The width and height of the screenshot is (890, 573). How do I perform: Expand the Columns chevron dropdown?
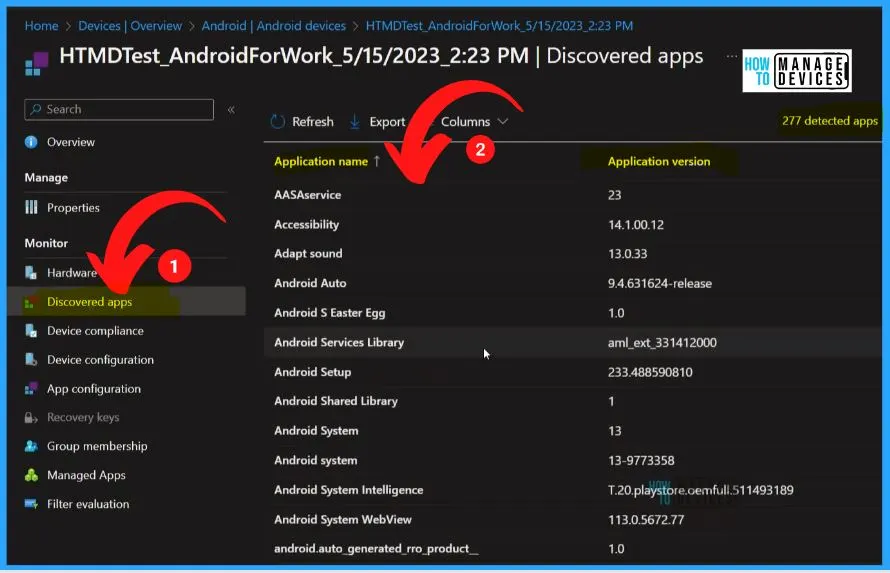(503, 121)
